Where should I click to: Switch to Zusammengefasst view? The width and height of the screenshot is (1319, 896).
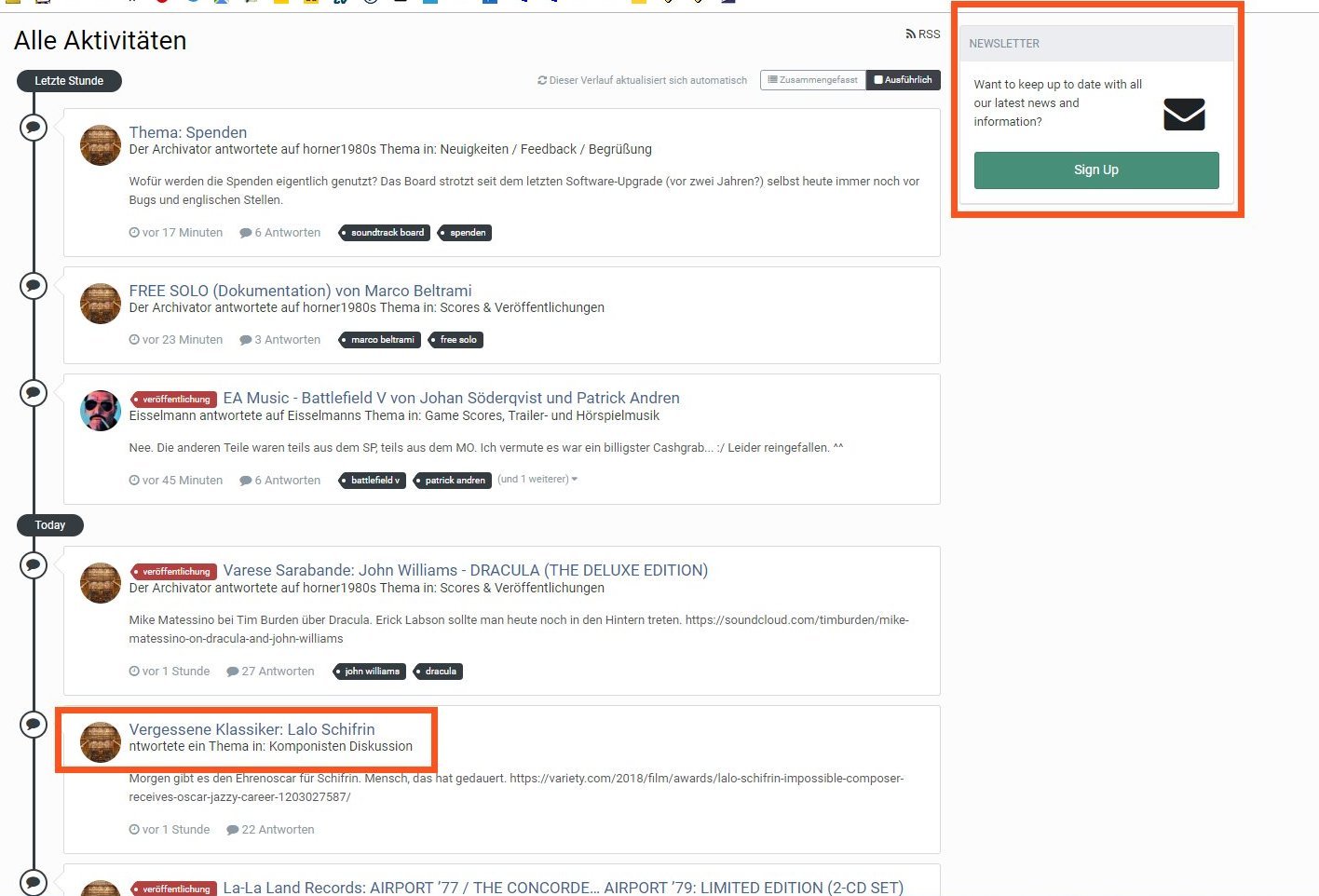(812, 80)
